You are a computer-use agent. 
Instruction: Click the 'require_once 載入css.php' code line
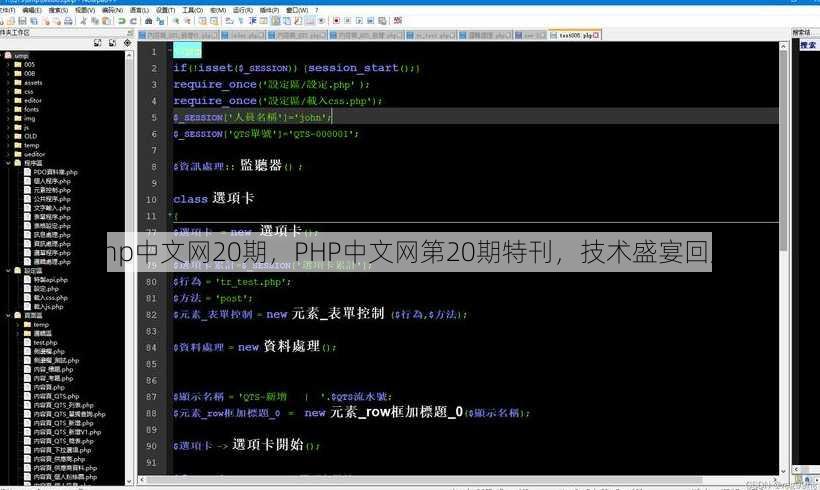[277, 101]
